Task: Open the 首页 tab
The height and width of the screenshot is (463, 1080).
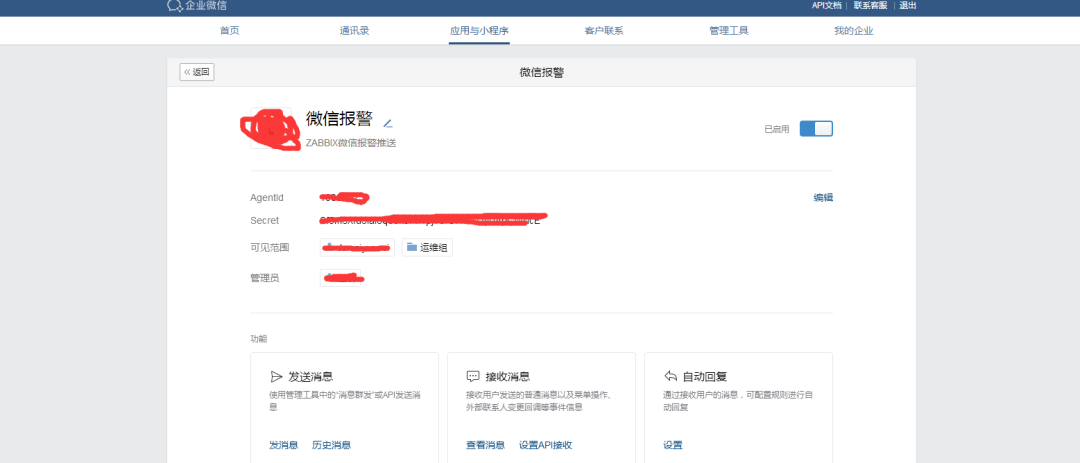Action: pyautogui.click(x=229, y=31)
